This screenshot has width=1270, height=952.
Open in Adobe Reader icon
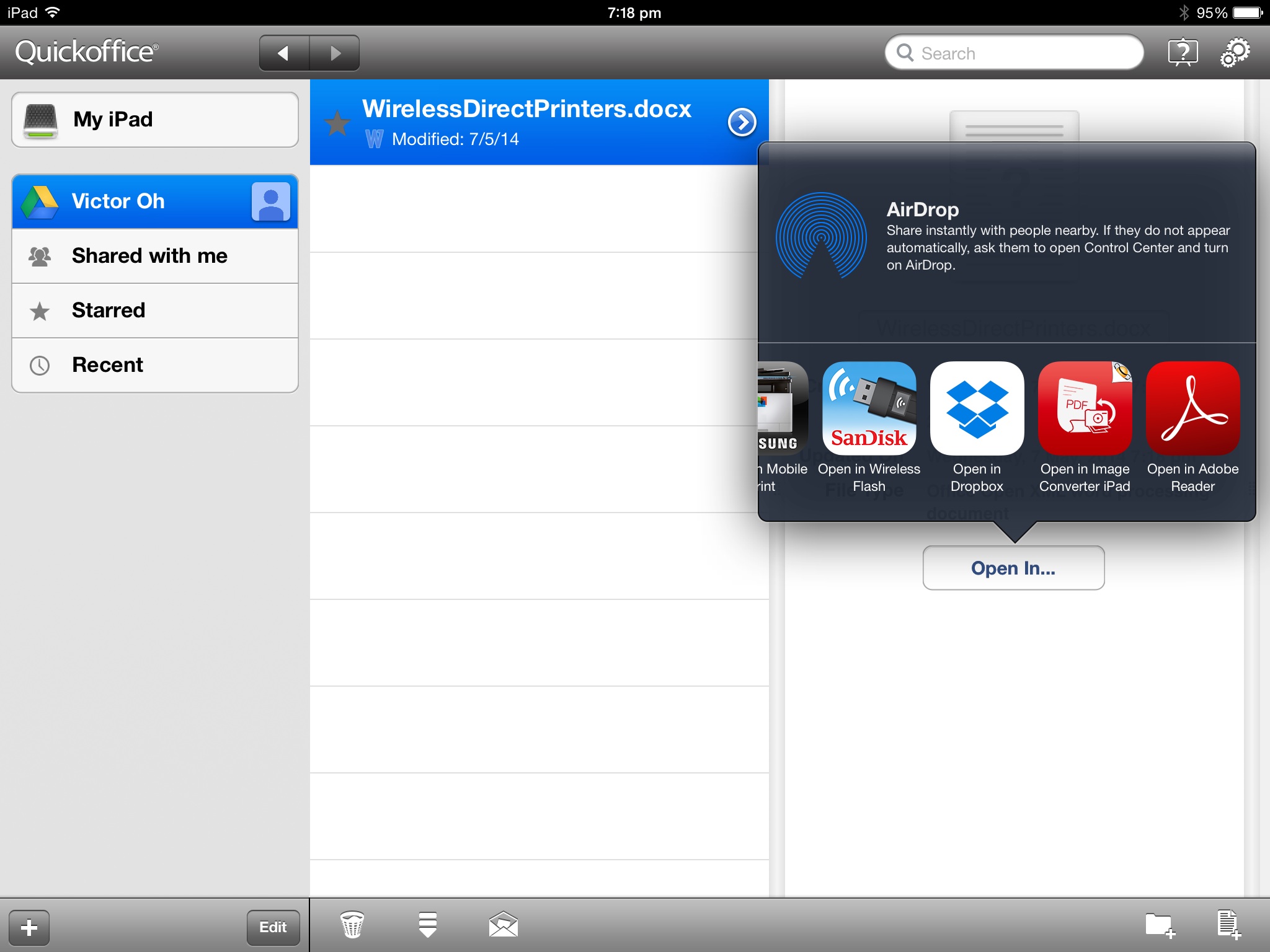pyautogui.click(x=1192, y=408)
